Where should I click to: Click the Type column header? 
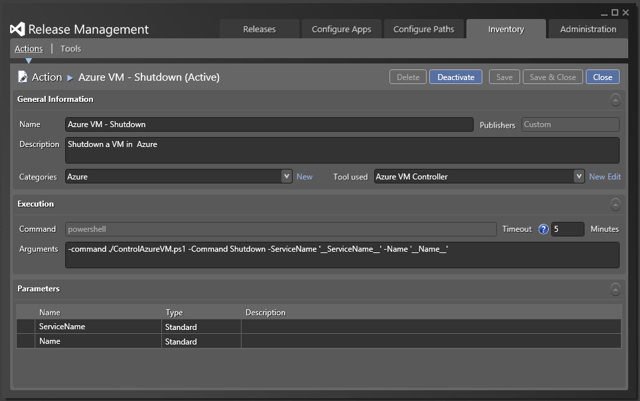click(x=174, y=313)
